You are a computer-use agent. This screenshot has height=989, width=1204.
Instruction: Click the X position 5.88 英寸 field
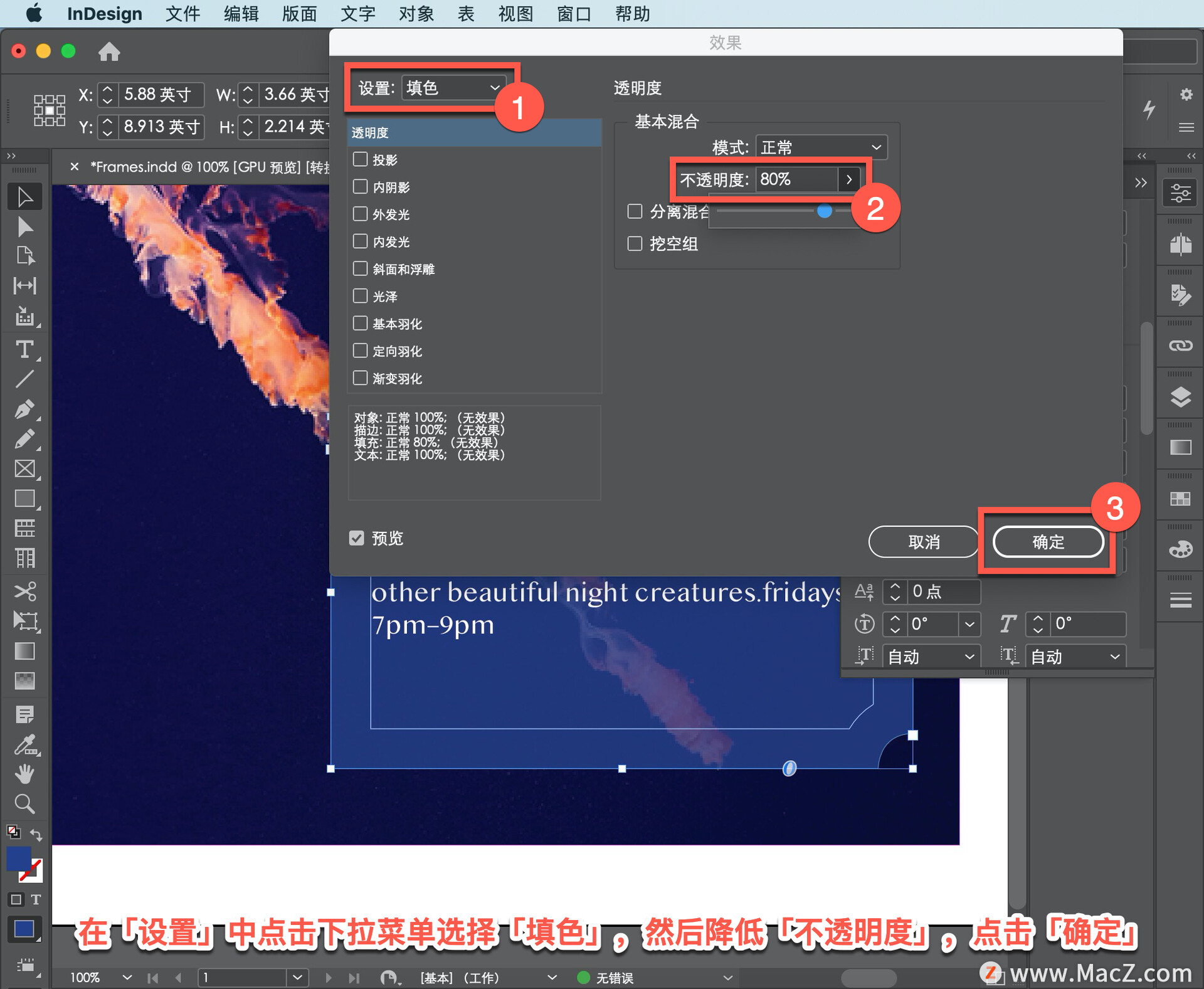(161, 95)
